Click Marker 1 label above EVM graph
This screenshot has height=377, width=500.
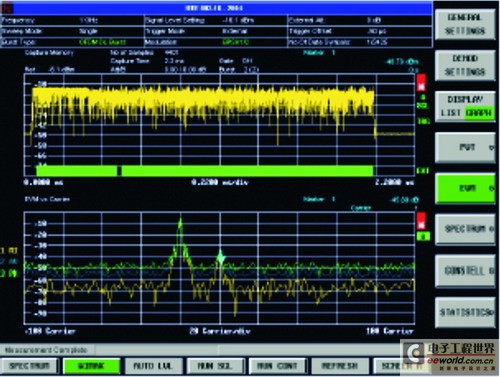[x=319, y=199]
